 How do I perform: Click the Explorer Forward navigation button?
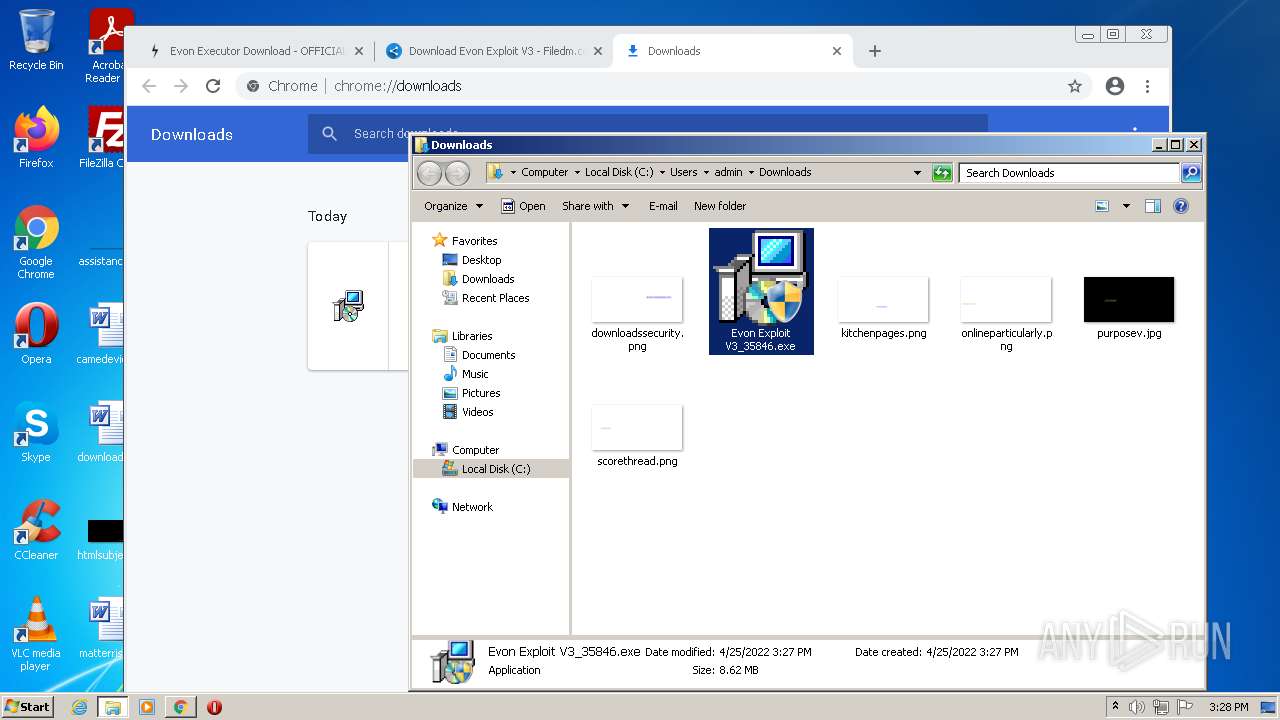pyautogui.click(x=457, y=173)
